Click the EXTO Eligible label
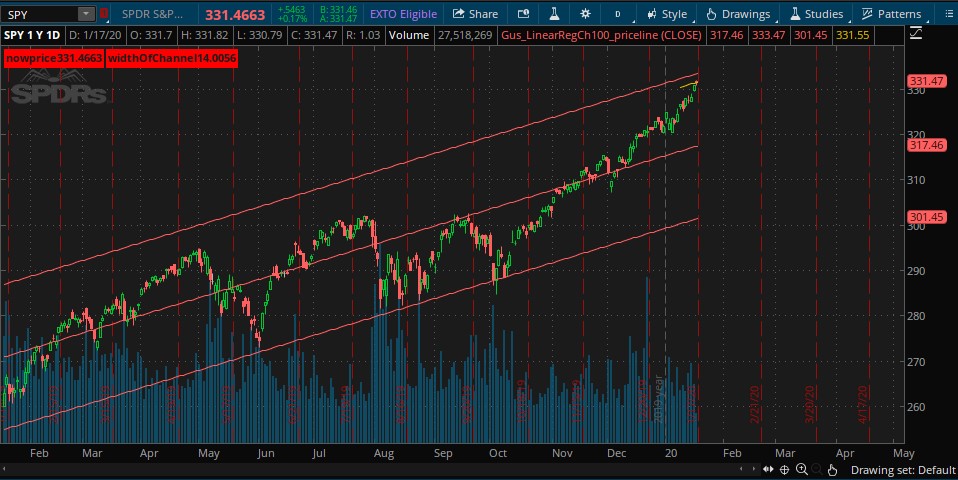958x480 pixels. (x=403, y=14)
